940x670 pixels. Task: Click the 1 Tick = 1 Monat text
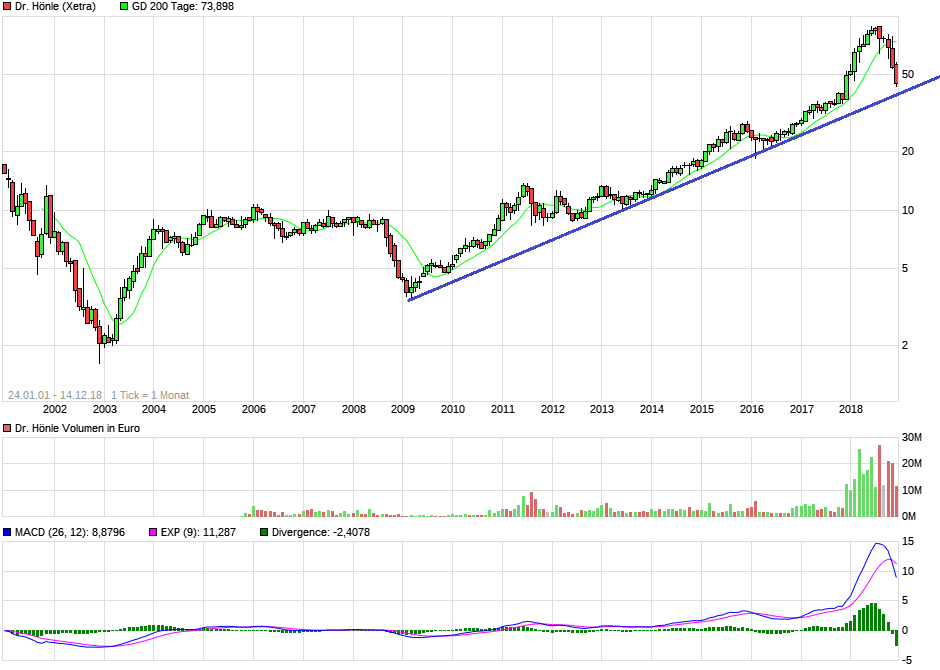[x=150, y=395]
